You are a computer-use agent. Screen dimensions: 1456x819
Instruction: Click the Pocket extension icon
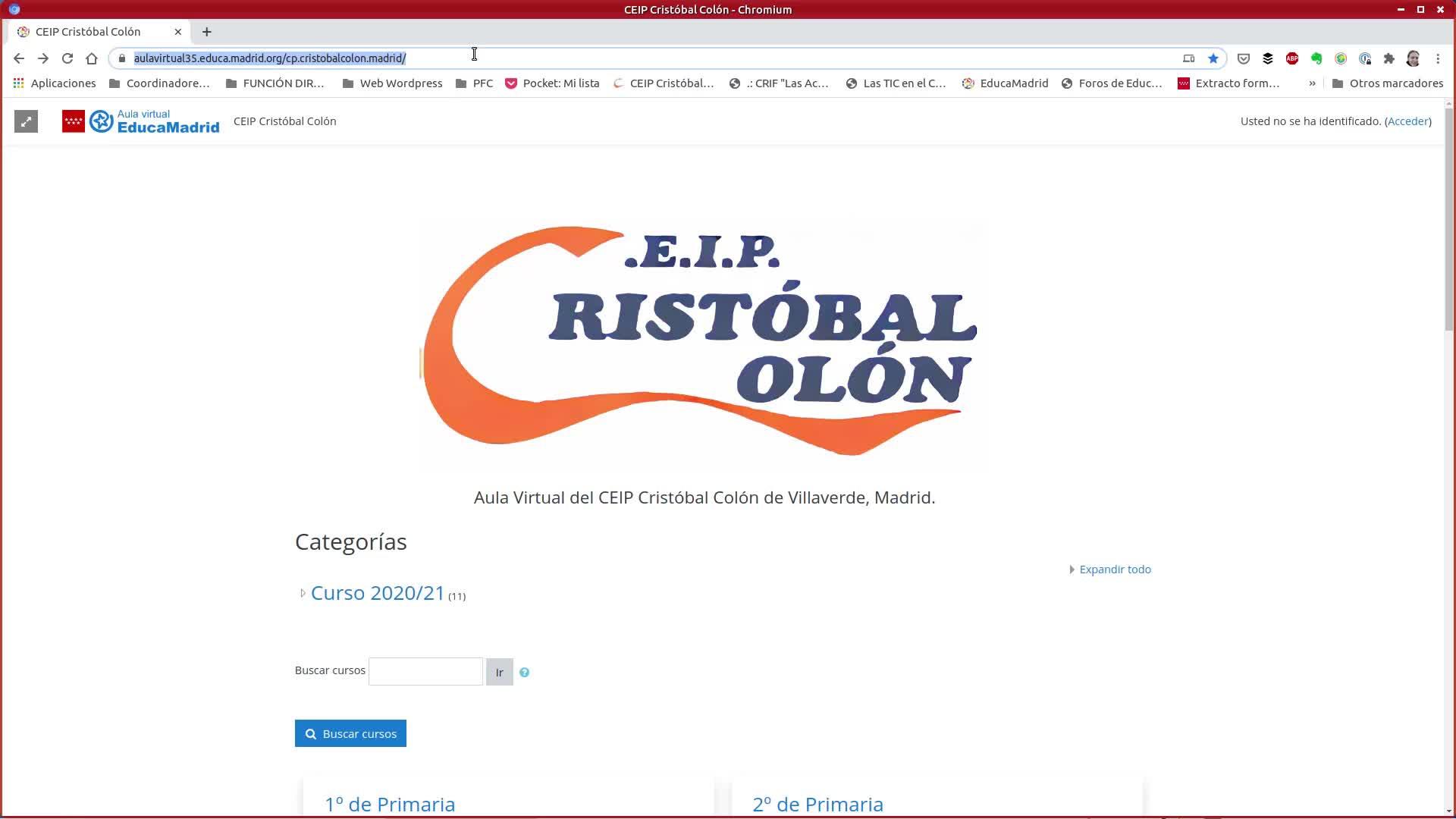tap(1243, 58)
